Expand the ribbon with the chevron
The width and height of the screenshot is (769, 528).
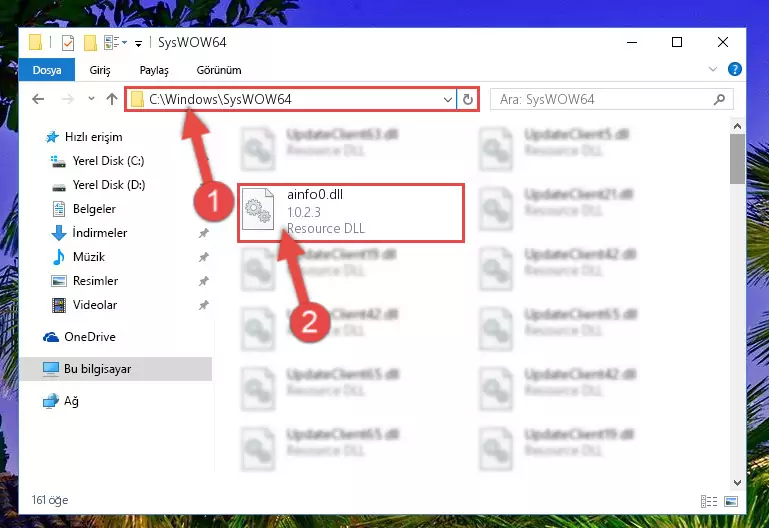click(713, 70)
